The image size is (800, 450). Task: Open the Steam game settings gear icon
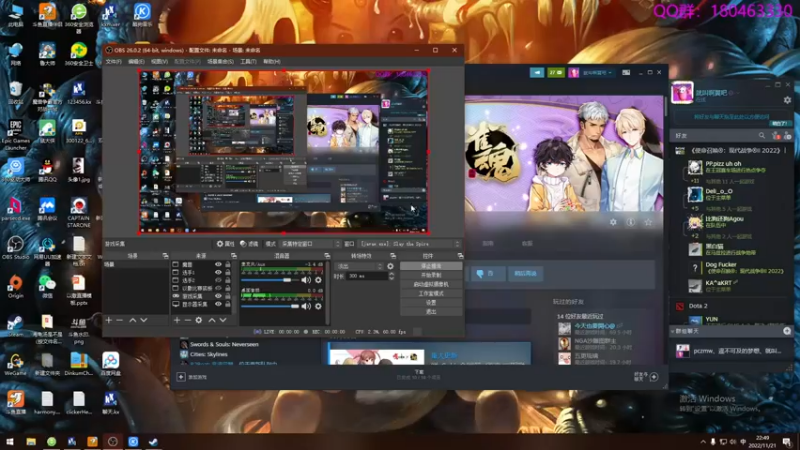click(x=613, y=222)
